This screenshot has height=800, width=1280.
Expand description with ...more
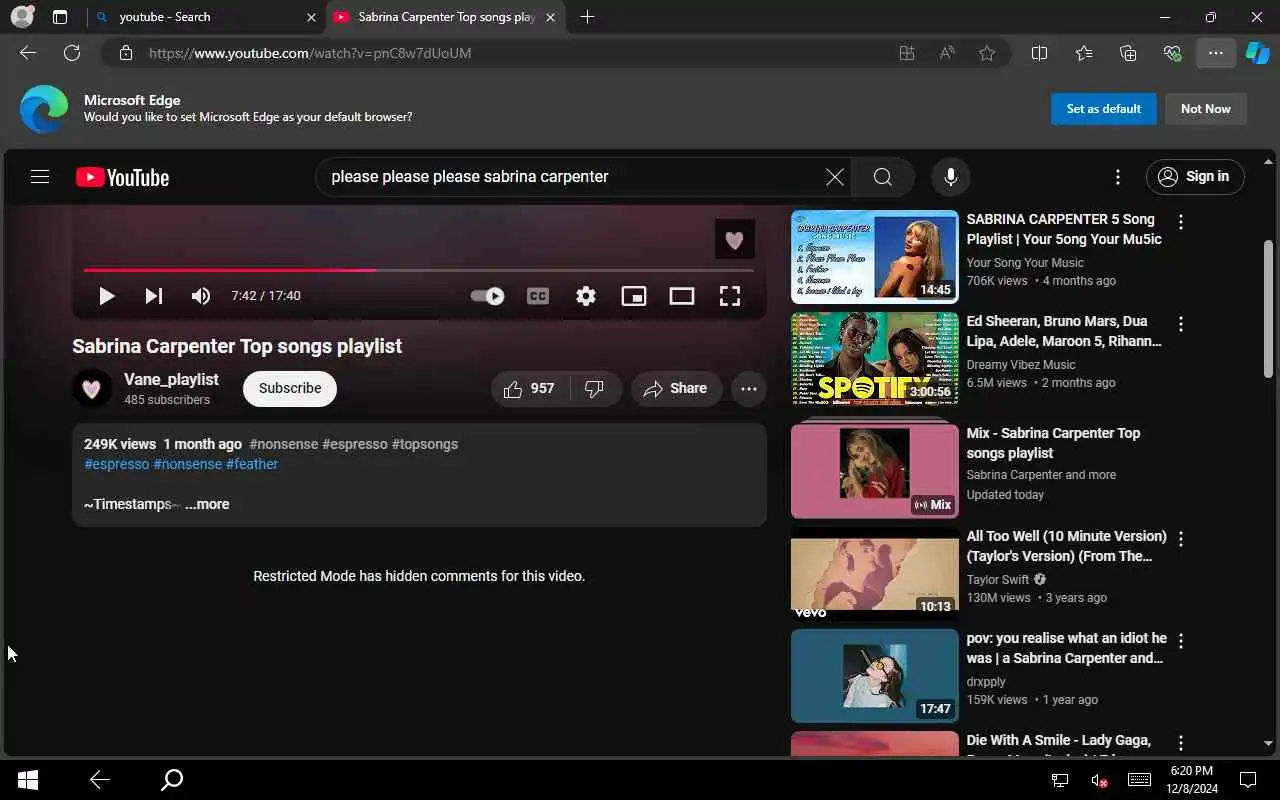207,504
